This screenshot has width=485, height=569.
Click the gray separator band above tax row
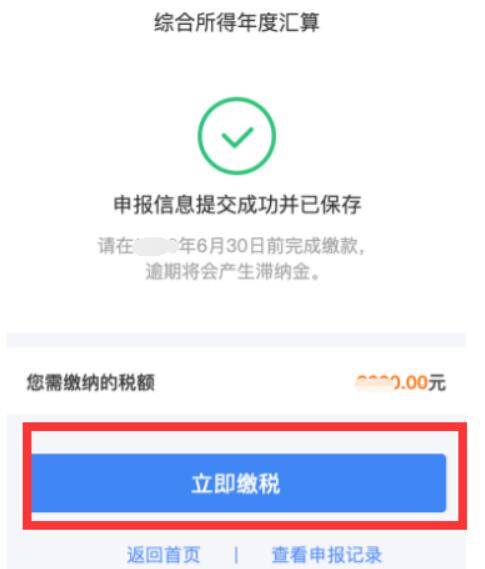point(236,340)
